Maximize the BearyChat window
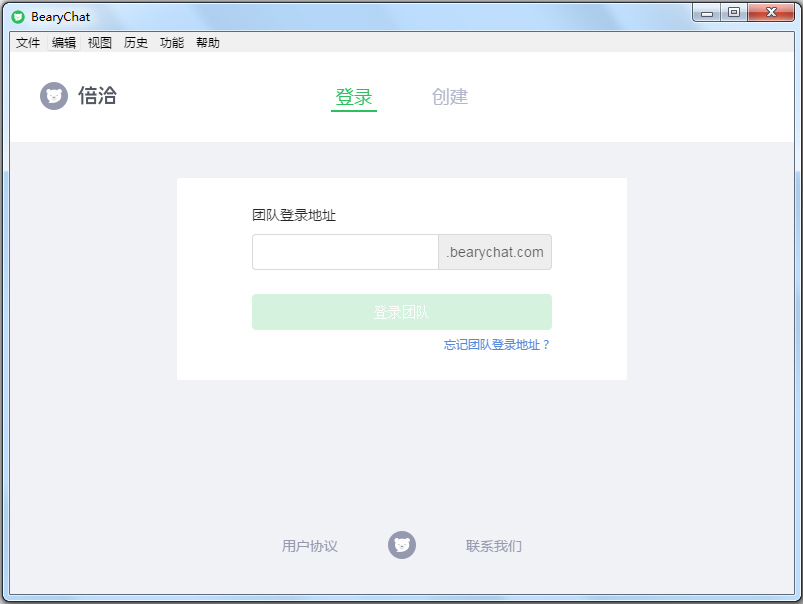 click(x=734, y=13)
